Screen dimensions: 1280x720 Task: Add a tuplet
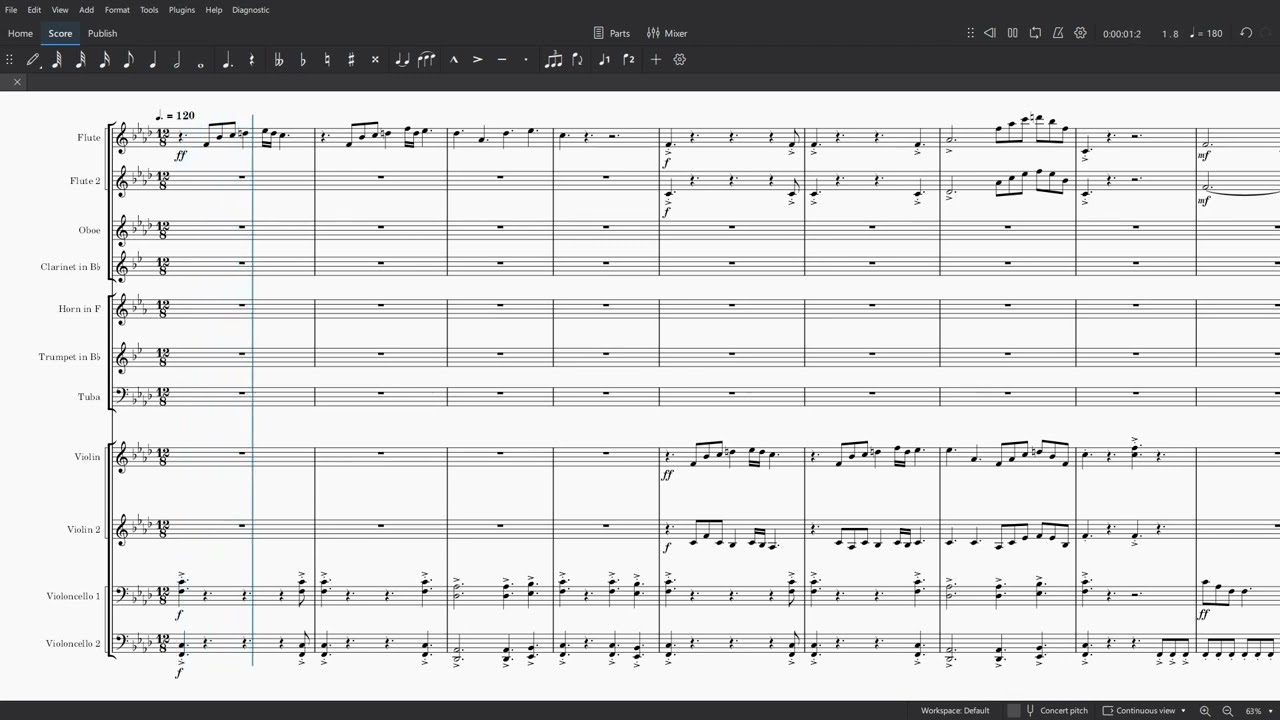pyautogui.click(x=553, y=60)
